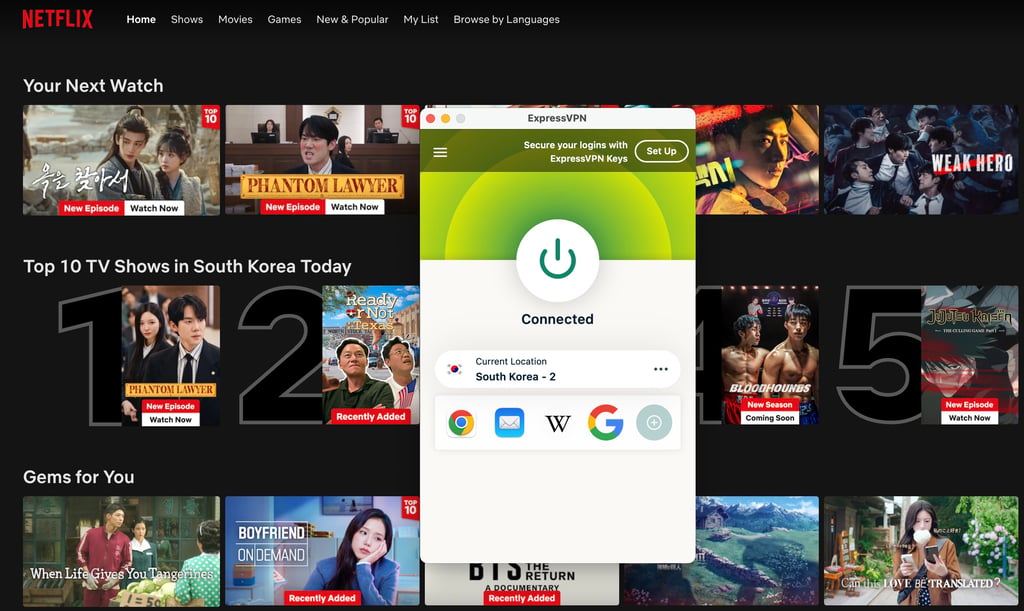The height and width of the screenshot is (611, 1024).
Task: Open When Life Gives You Tangerines
Action: pos(121,551)
